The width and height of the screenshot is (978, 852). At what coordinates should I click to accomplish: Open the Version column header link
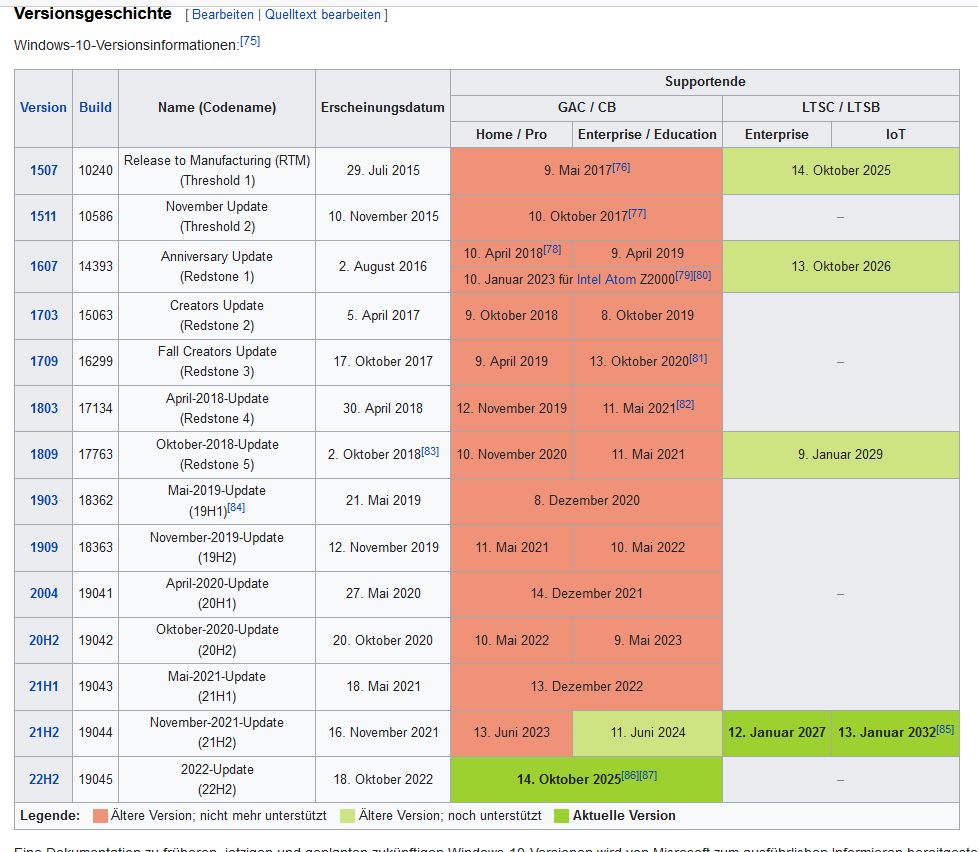pyautogui.click(x=43, y=107)
